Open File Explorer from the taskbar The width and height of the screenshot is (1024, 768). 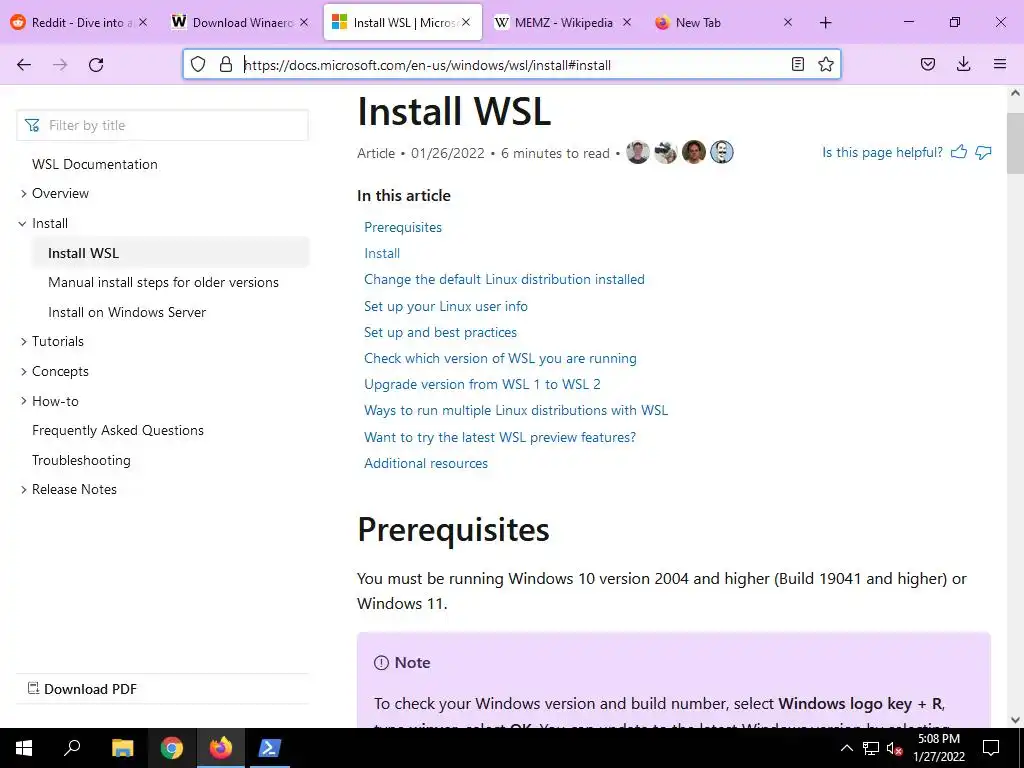tap(122, 748)
